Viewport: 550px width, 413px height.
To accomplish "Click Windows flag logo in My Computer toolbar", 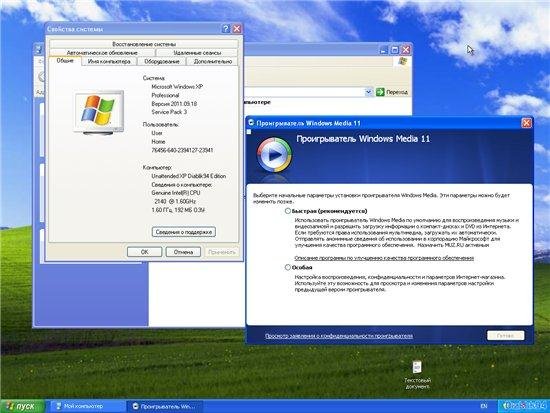I will 402,62.
